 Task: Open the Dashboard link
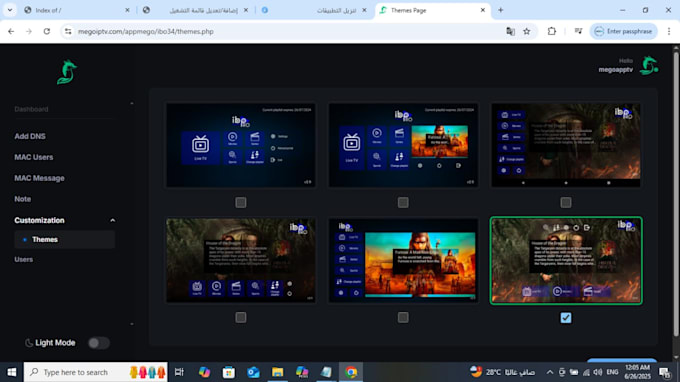tap(31, 109)
